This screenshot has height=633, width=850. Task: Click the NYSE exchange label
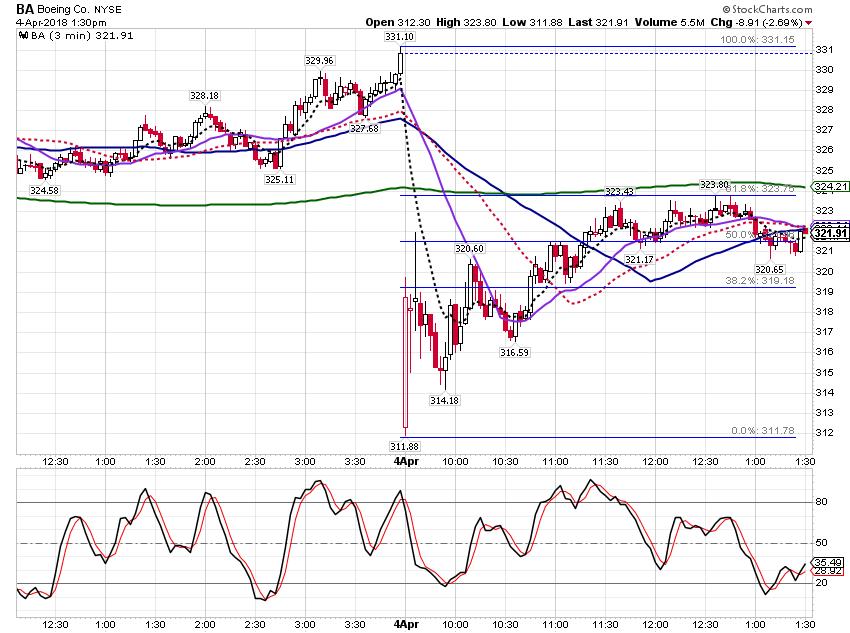pos(108,10)
